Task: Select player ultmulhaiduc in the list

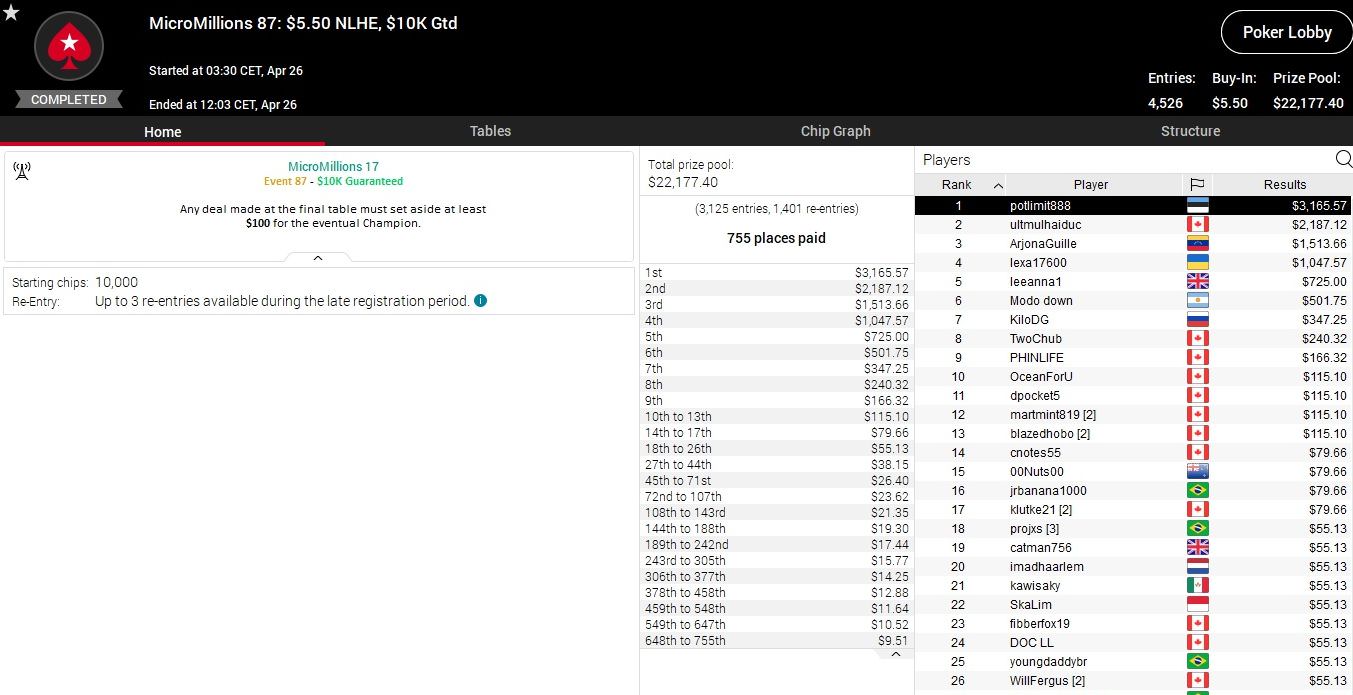Action: [x=1045, y=225]
